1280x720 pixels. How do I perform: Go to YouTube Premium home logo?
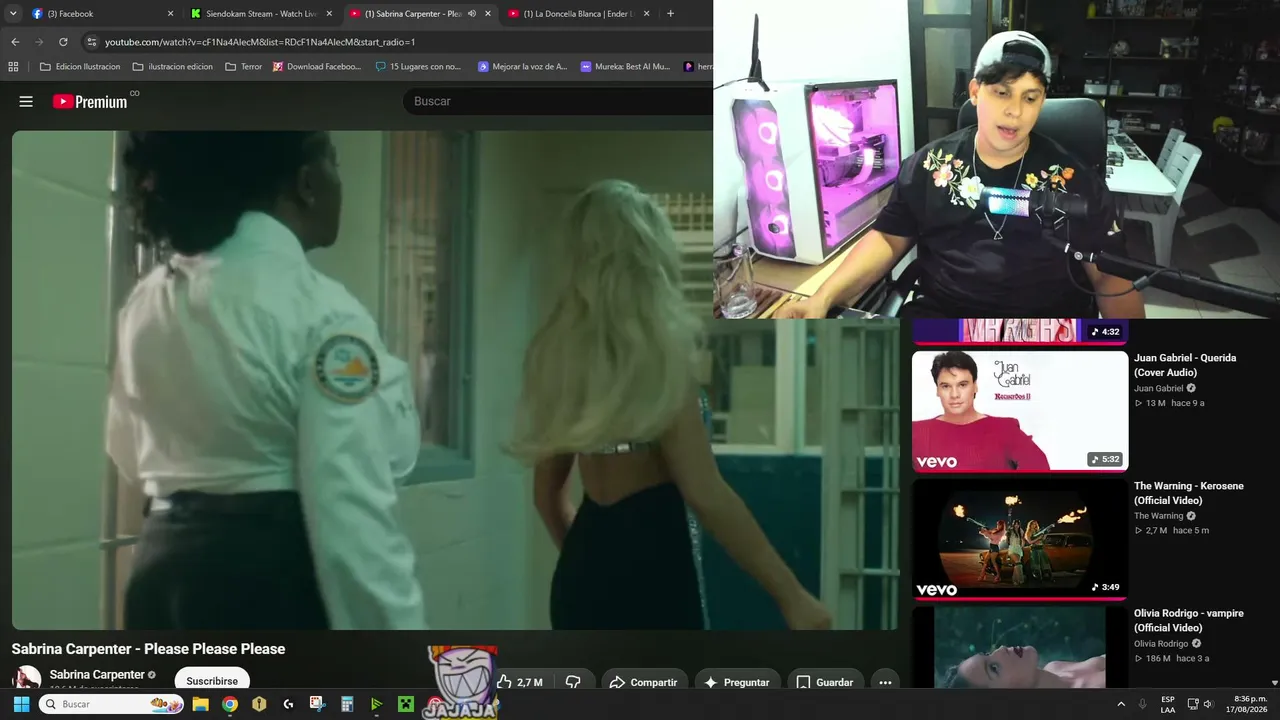pos(90,101)
